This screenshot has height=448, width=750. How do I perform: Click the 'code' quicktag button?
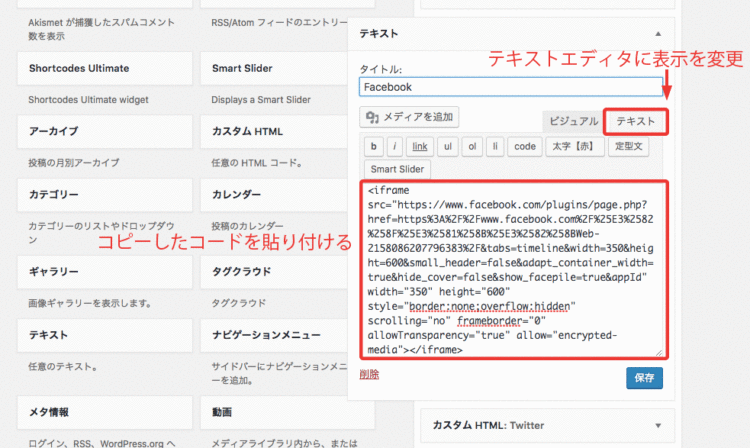click(x=524, y=146)
